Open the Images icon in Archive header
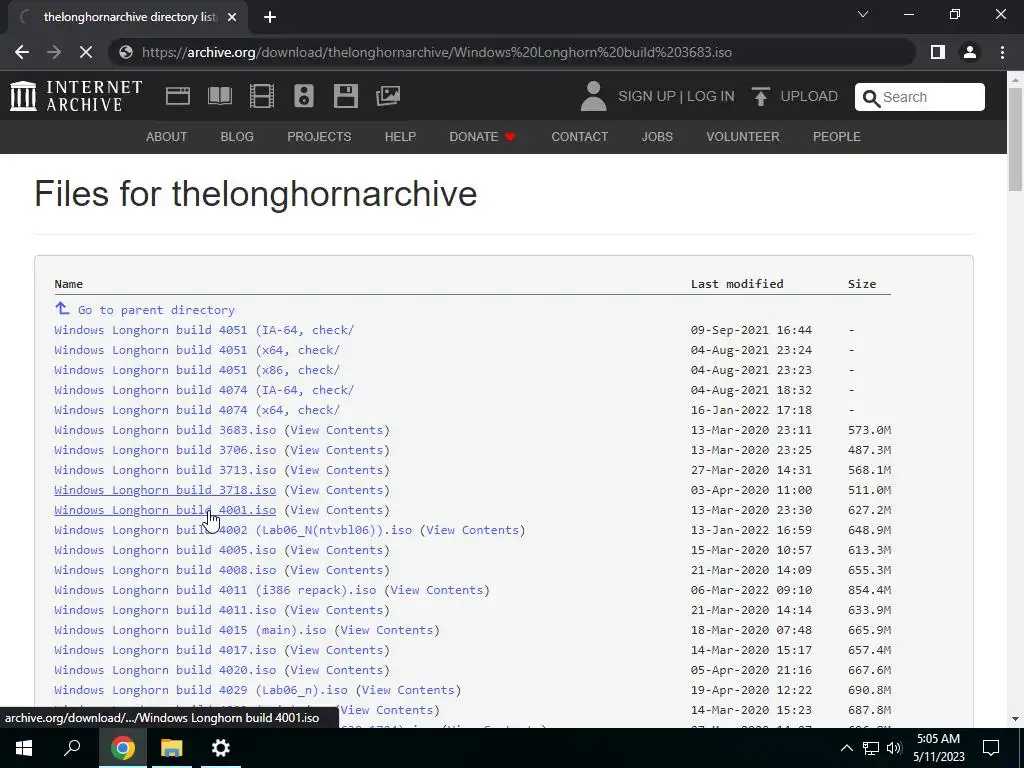 (388, 96)
